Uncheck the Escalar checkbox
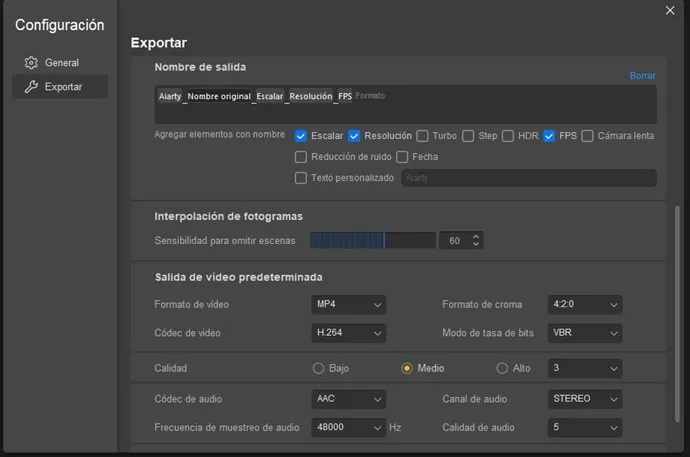 coord(301,136)
